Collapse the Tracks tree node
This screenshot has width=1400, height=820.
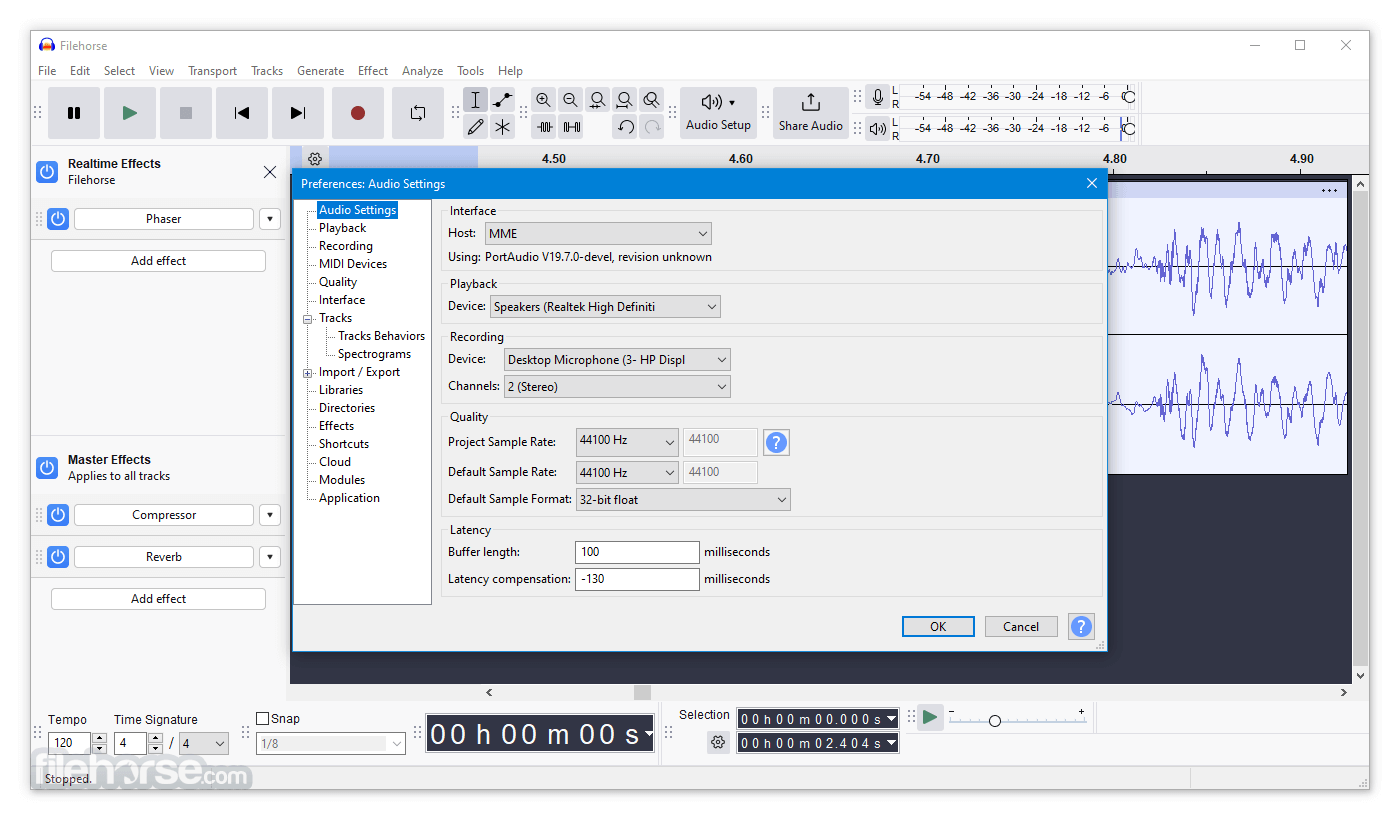click(x=308, y=319)
